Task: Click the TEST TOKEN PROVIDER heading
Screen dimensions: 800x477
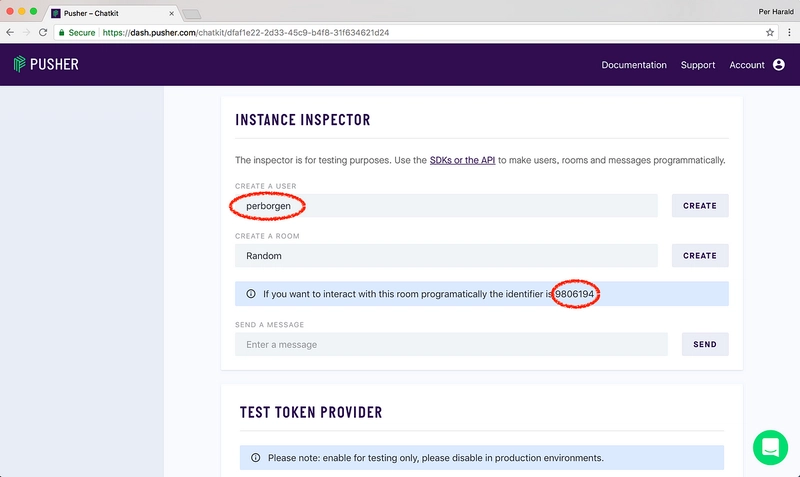Action: tap(311, 412)
